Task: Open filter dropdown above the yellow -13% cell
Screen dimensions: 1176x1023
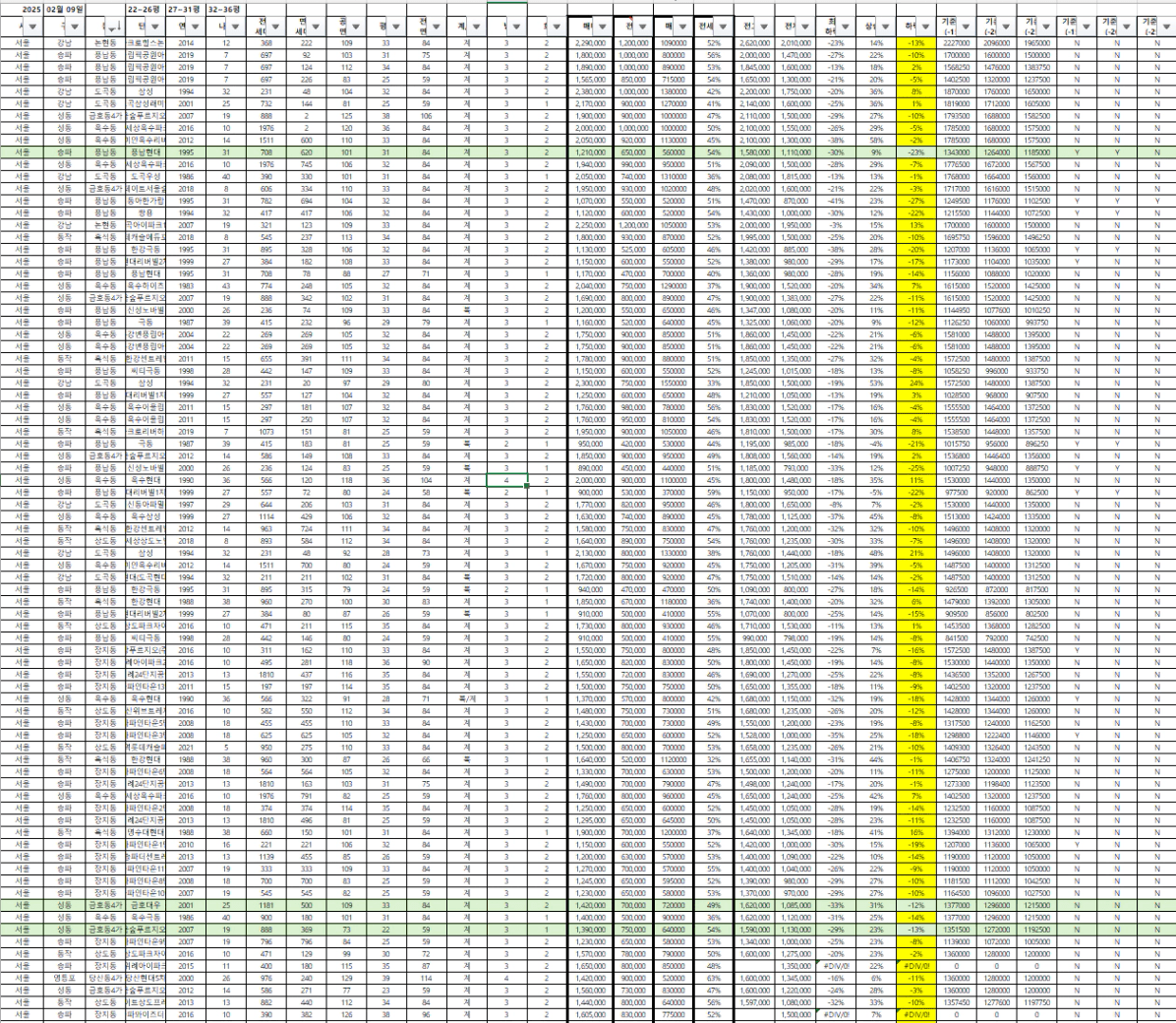Action: pos(925,27)
